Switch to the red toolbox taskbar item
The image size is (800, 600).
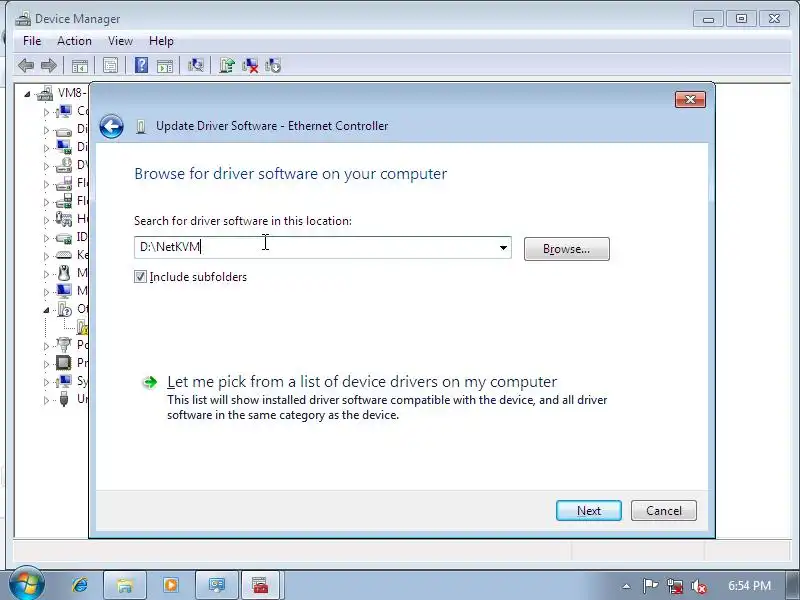[260, 585]
